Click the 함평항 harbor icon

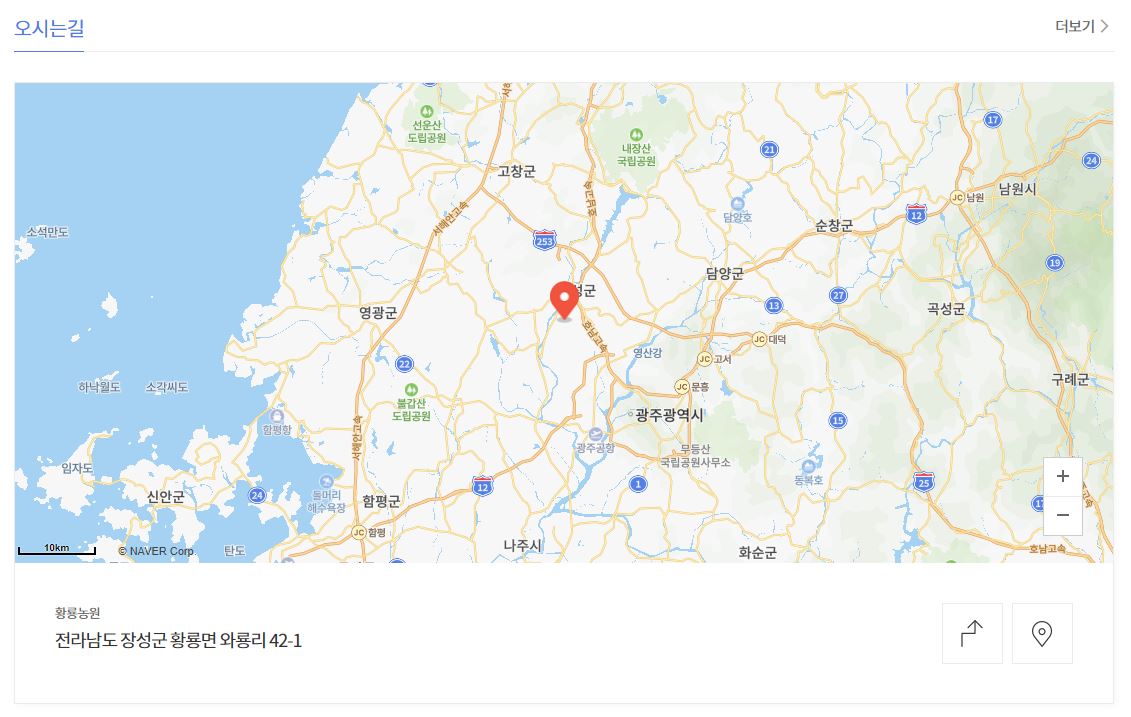point(277,416)
